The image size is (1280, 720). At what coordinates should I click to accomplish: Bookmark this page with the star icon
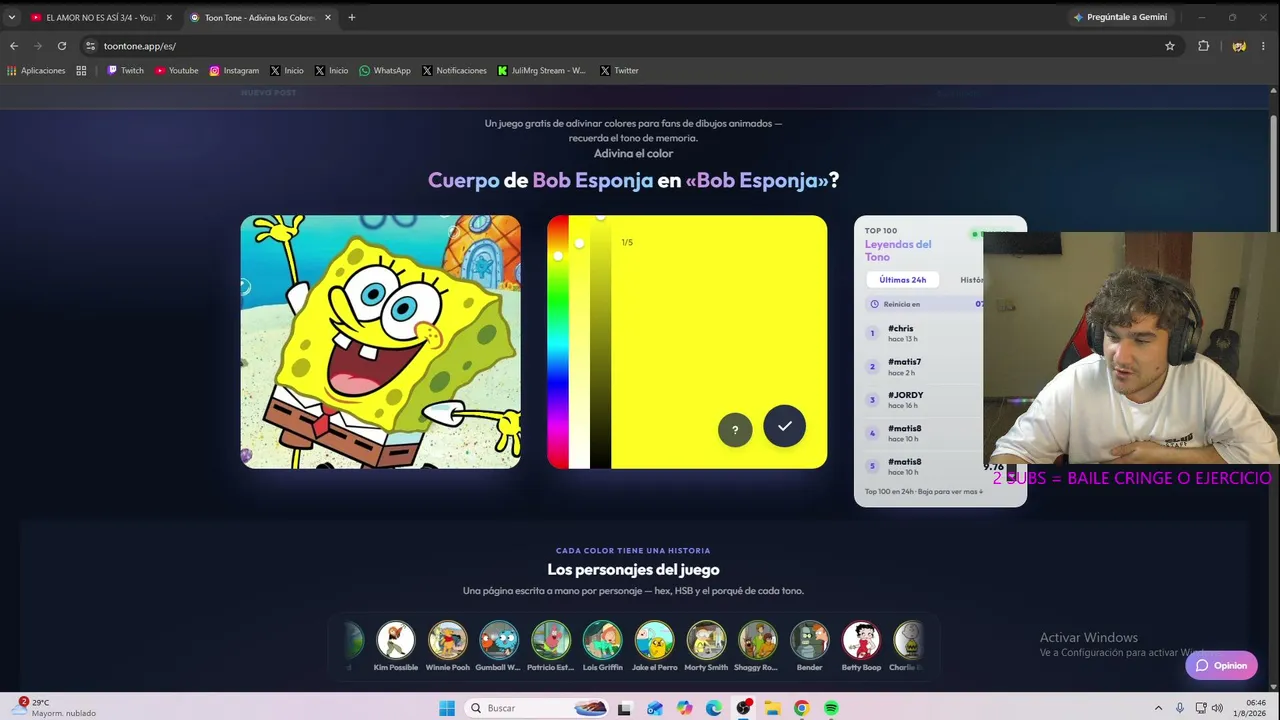(1170, 46)
